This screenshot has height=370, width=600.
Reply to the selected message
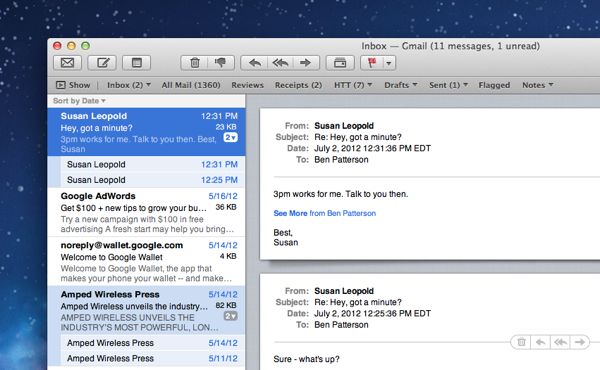coord(254,63)
